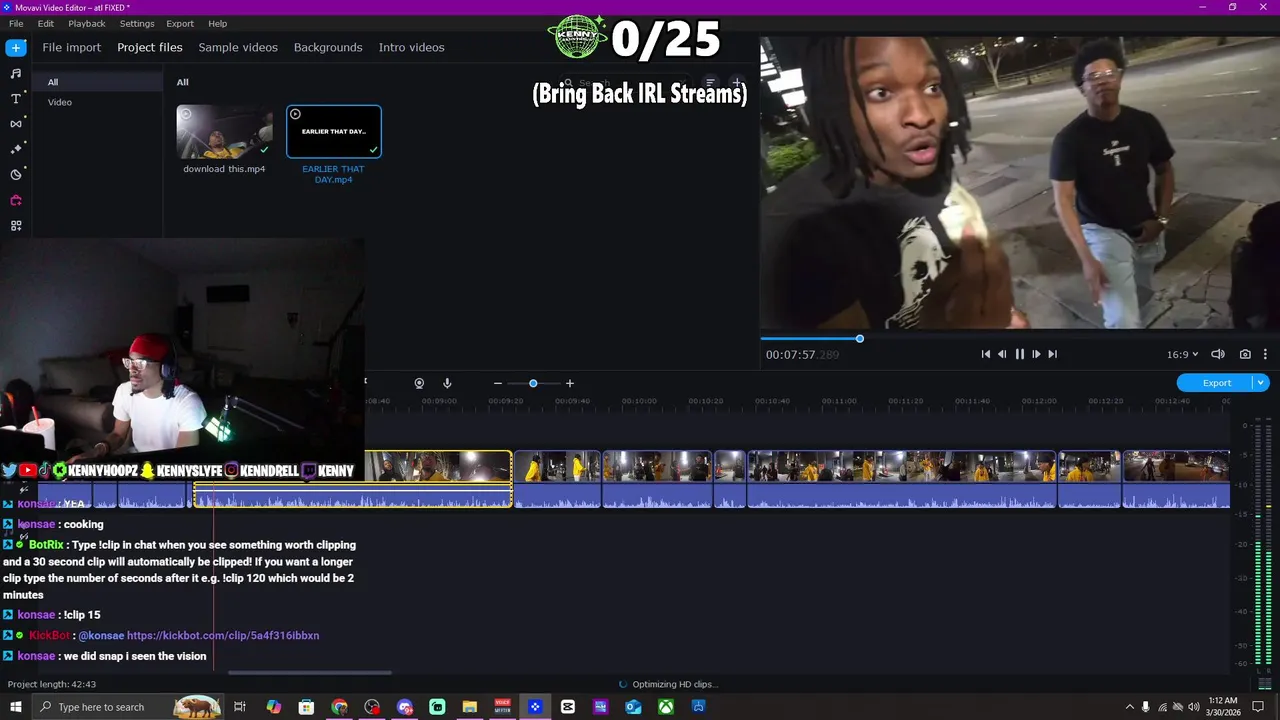Show hidden system tray icons
Screen dimensions: 1280x720
click(1130, 707)
